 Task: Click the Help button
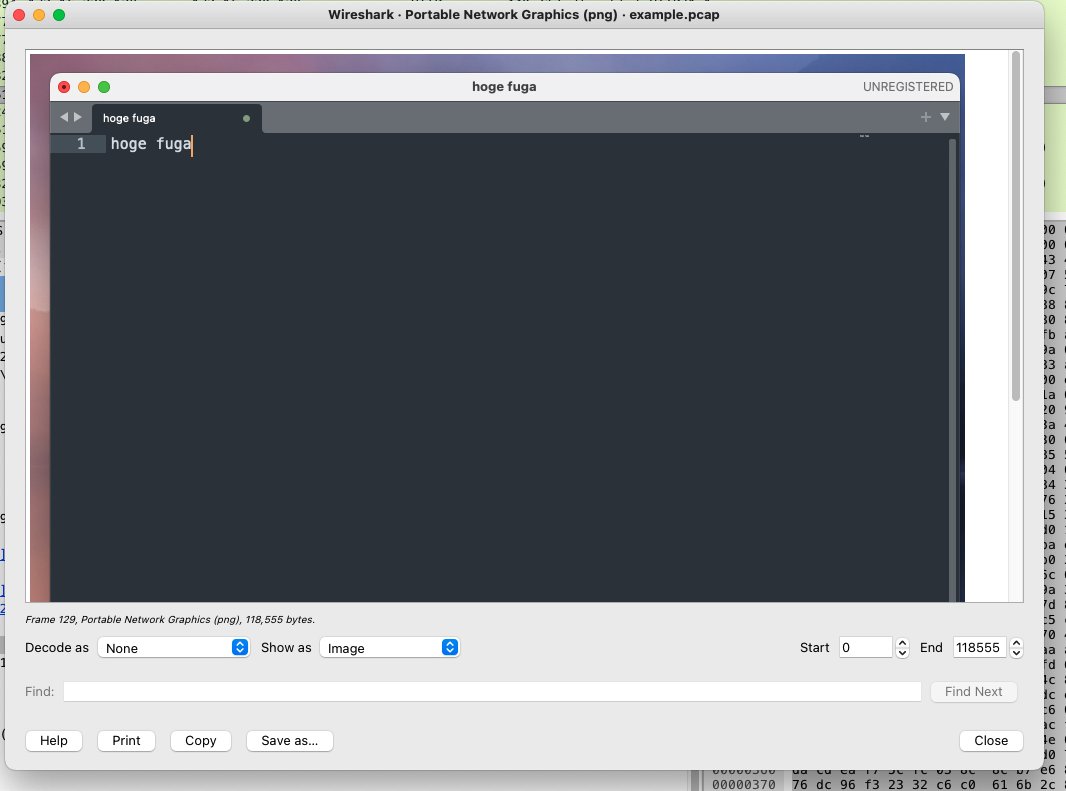tap(54, 741)
